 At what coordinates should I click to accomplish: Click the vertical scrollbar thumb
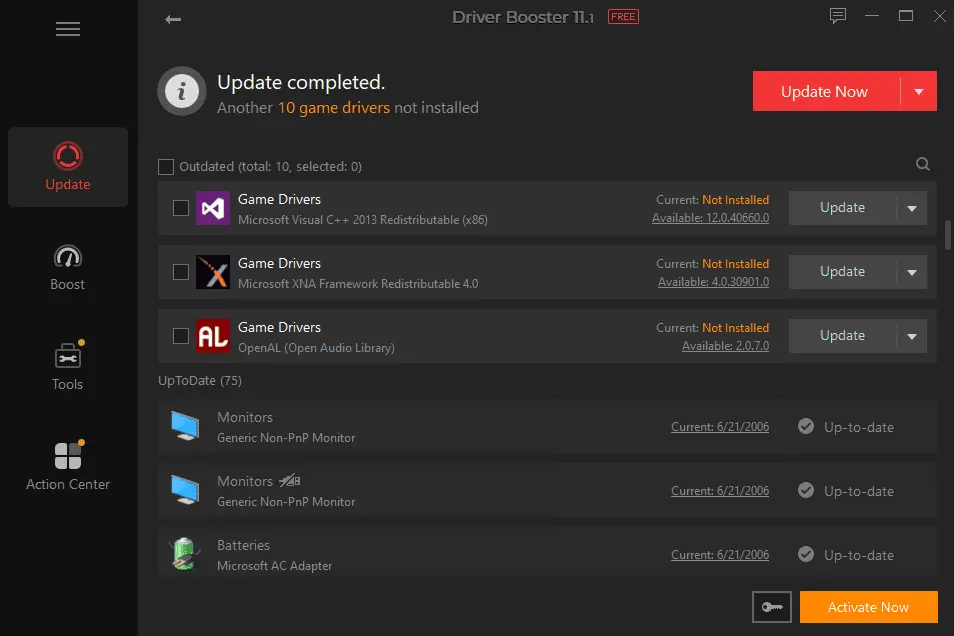click(x=947, y=234)
